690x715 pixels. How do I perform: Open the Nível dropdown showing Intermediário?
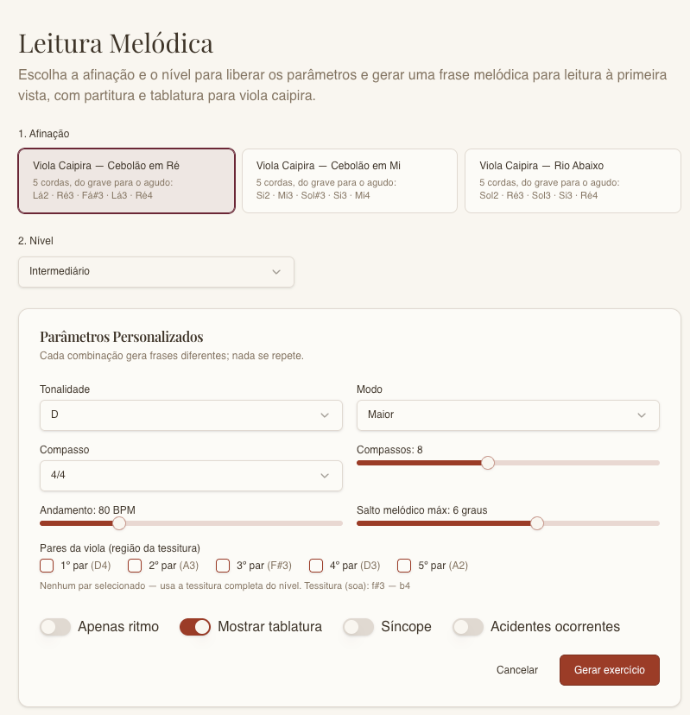156,272
